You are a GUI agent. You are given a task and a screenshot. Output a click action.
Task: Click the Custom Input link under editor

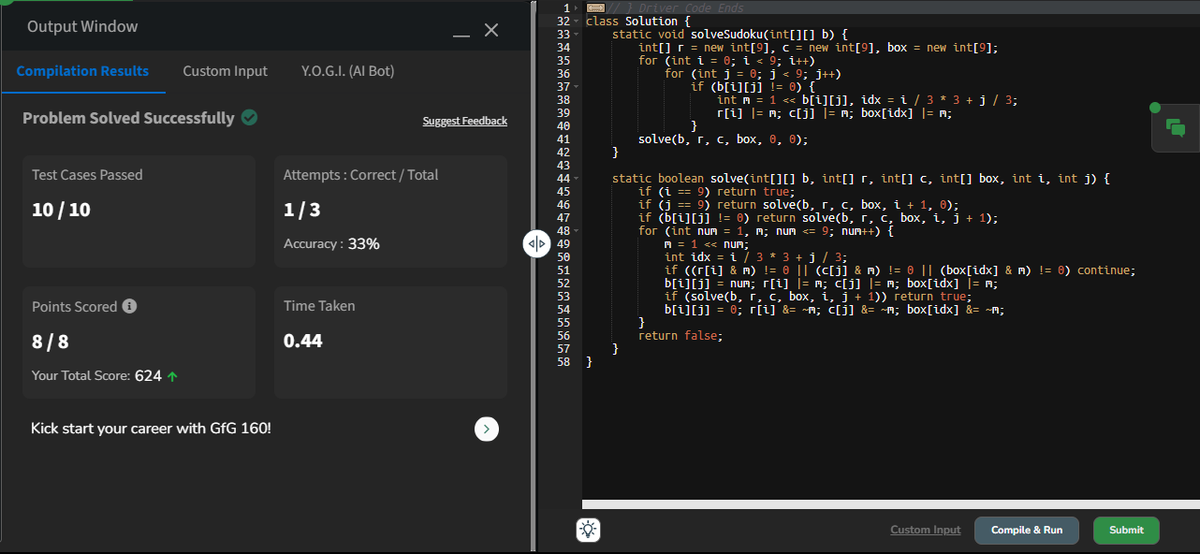tap(925, 530)
